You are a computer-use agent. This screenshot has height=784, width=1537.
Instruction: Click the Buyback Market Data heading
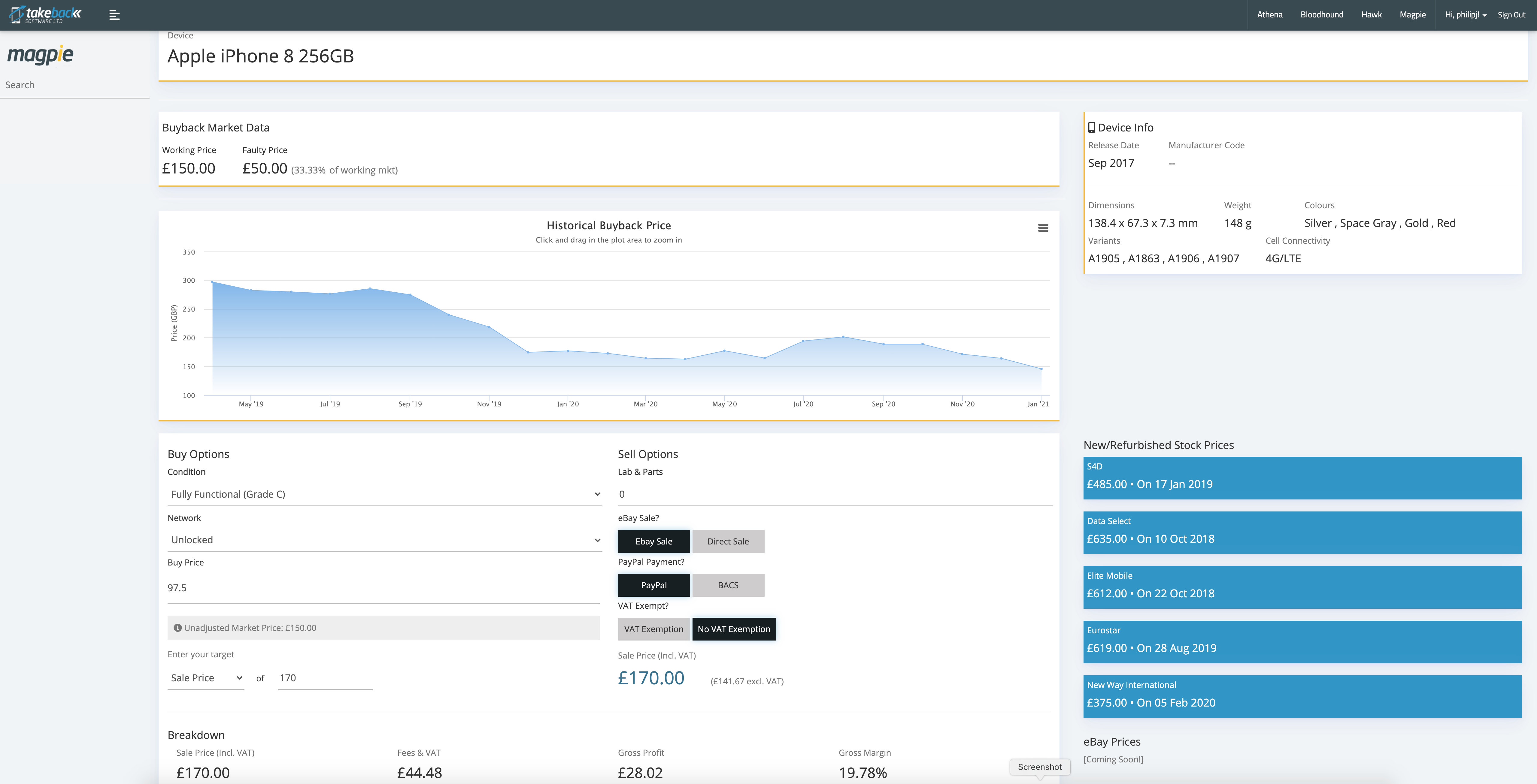pos(215,128)
